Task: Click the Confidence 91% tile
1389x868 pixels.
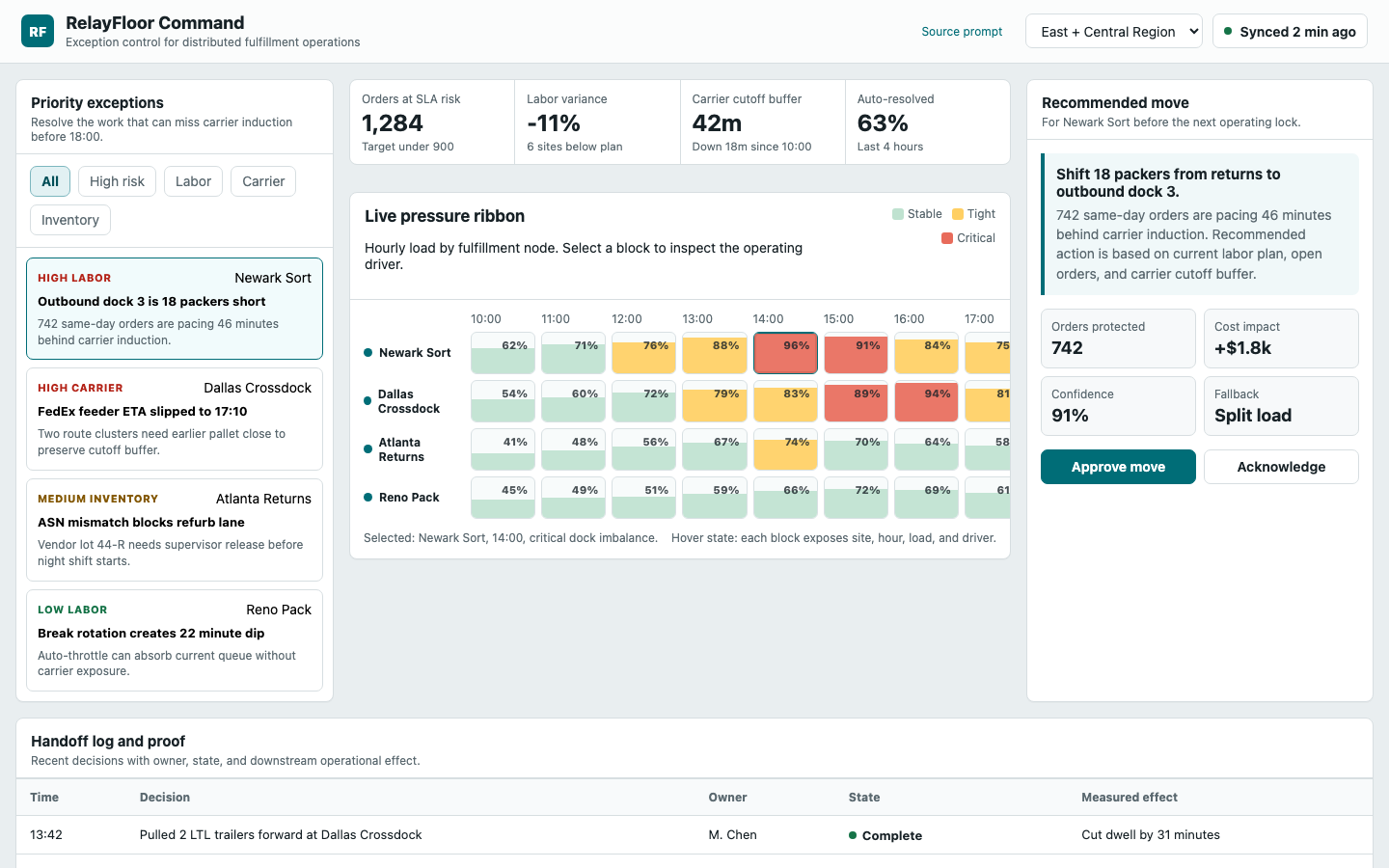Action: (x=1118, y=406)
